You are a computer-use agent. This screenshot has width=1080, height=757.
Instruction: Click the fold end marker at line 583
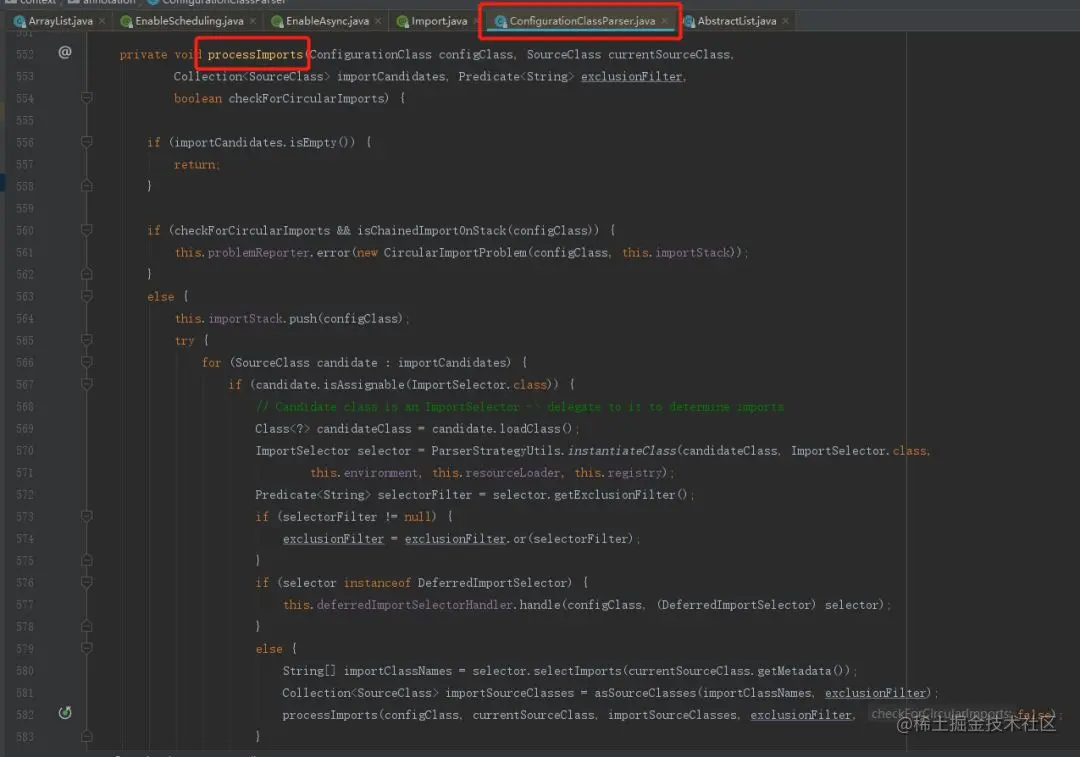[87, 736]
